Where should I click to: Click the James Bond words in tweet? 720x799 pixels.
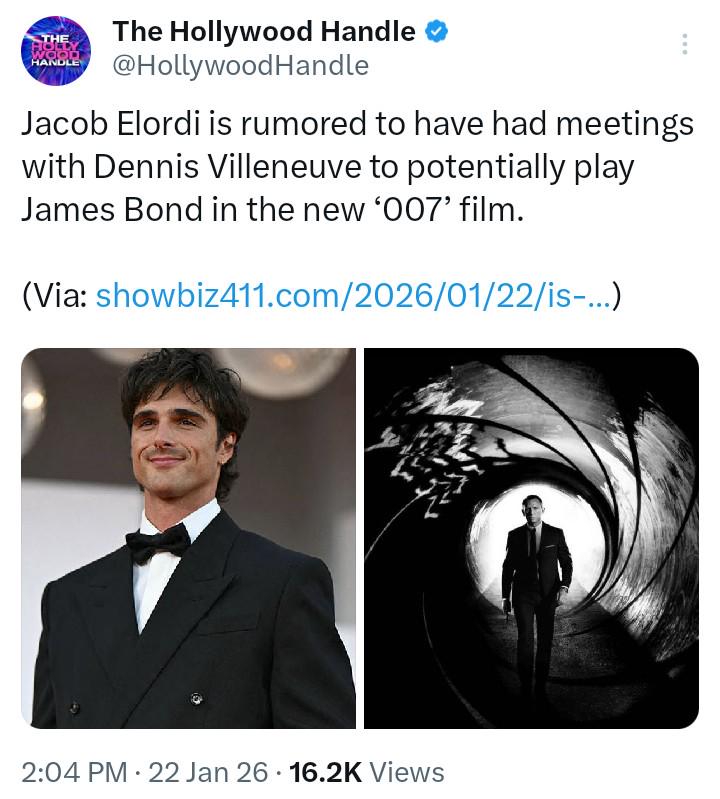click(112, 209)
